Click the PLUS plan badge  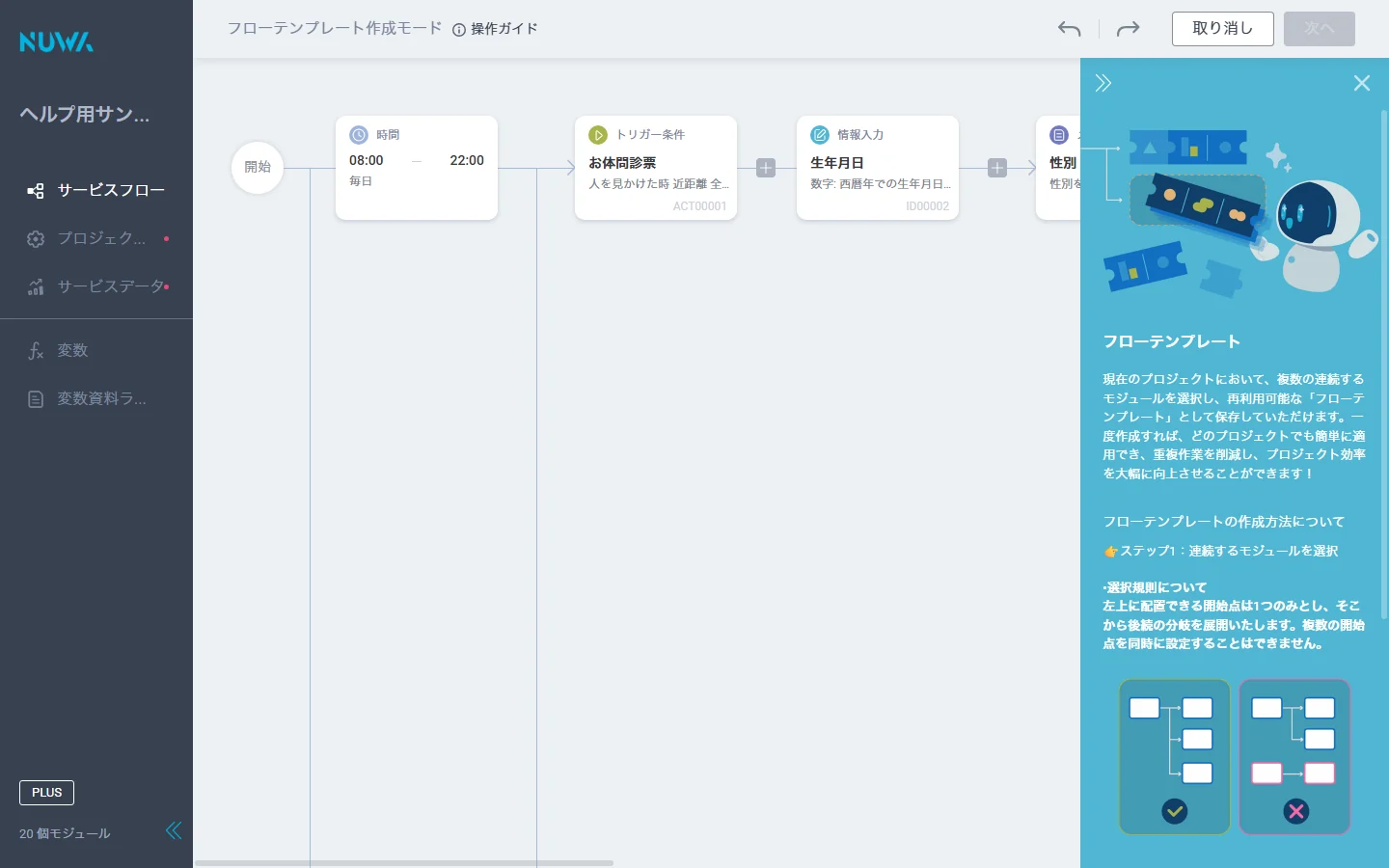[46, 793]
